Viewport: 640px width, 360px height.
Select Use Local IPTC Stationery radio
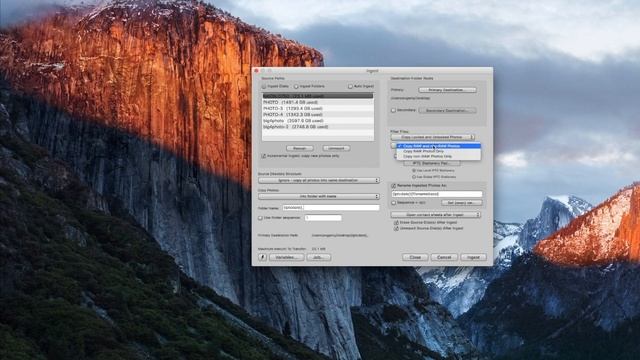tap(414, 171)
